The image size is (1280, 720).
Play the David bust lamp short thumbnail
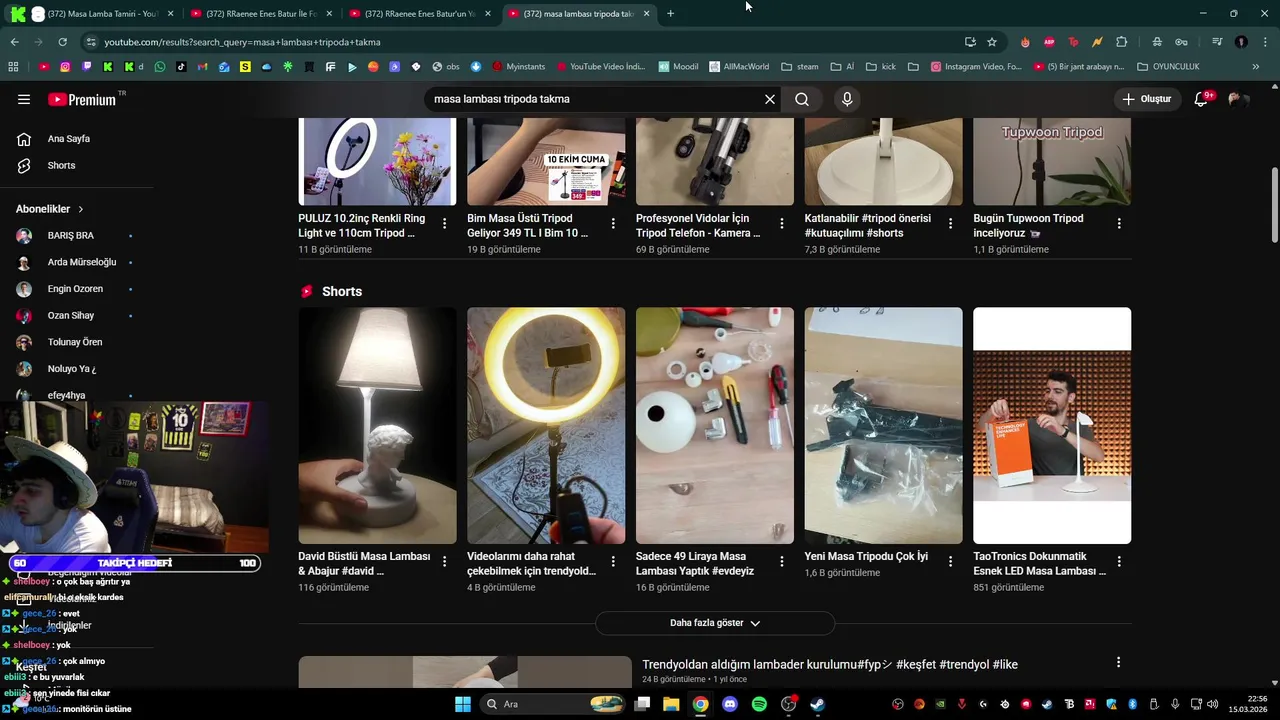click(377, 425)
